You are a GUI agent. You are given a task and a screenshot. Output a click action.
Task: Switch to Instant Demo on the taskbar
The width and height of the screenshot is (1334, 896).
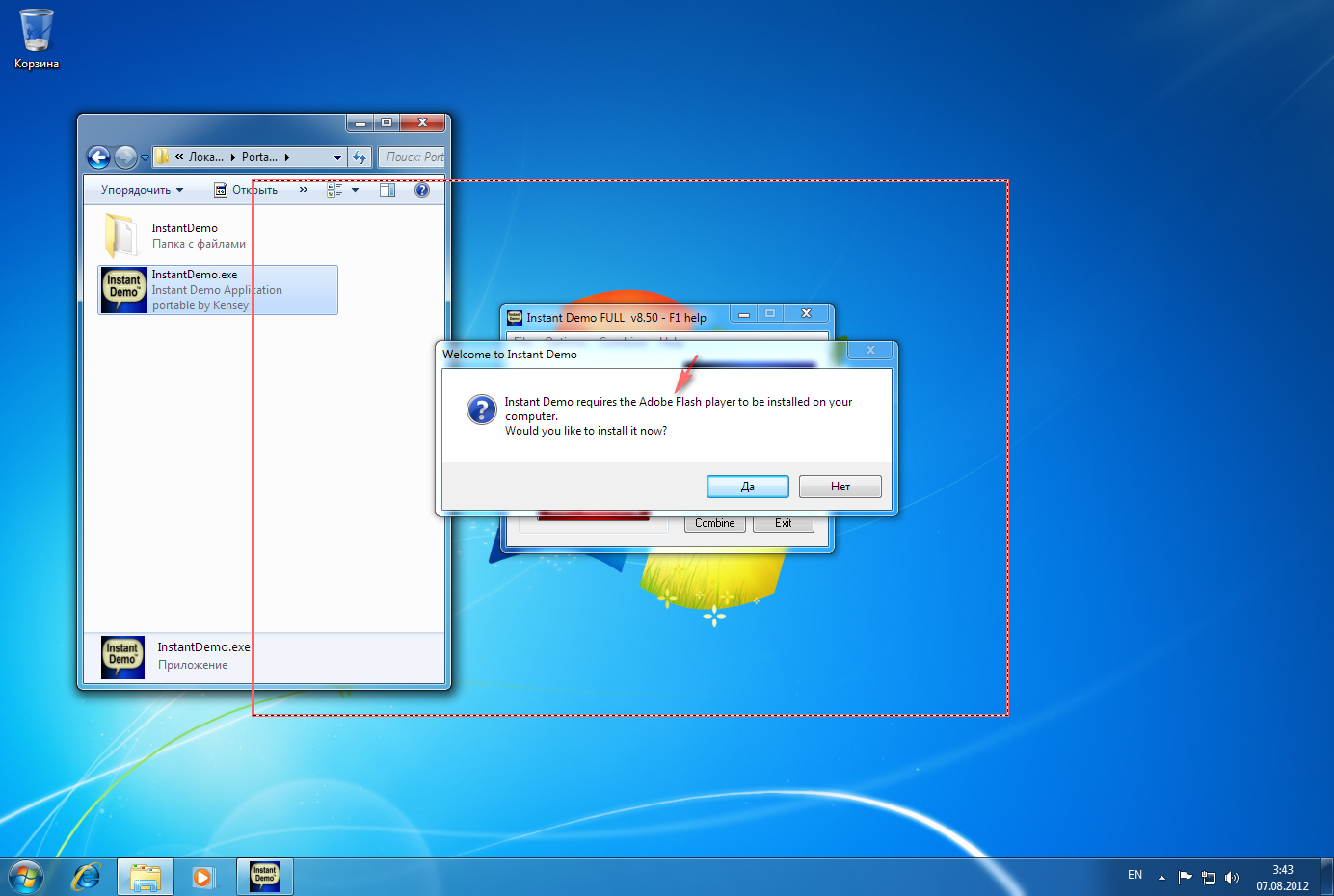[265, 877]
